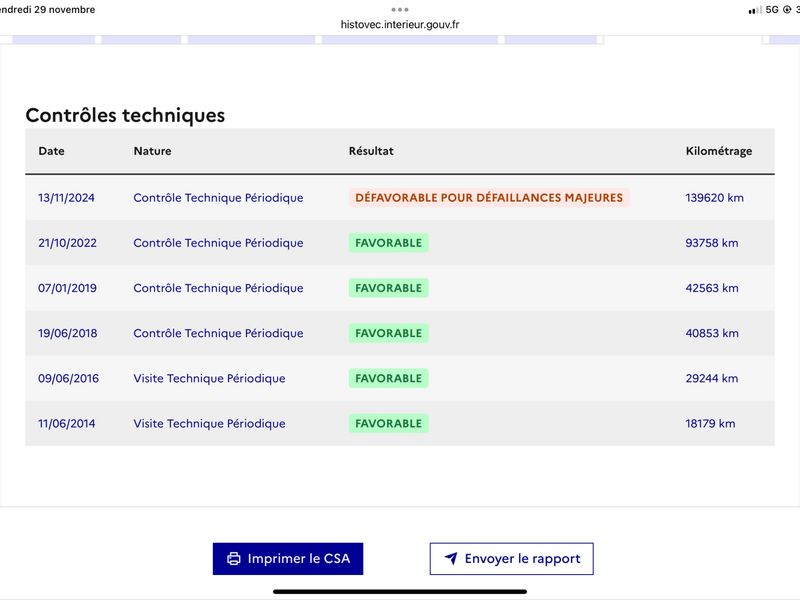Screen dimensions: 800x600
Task: Click the date 07/01/2019
Action: pos(67,288)
